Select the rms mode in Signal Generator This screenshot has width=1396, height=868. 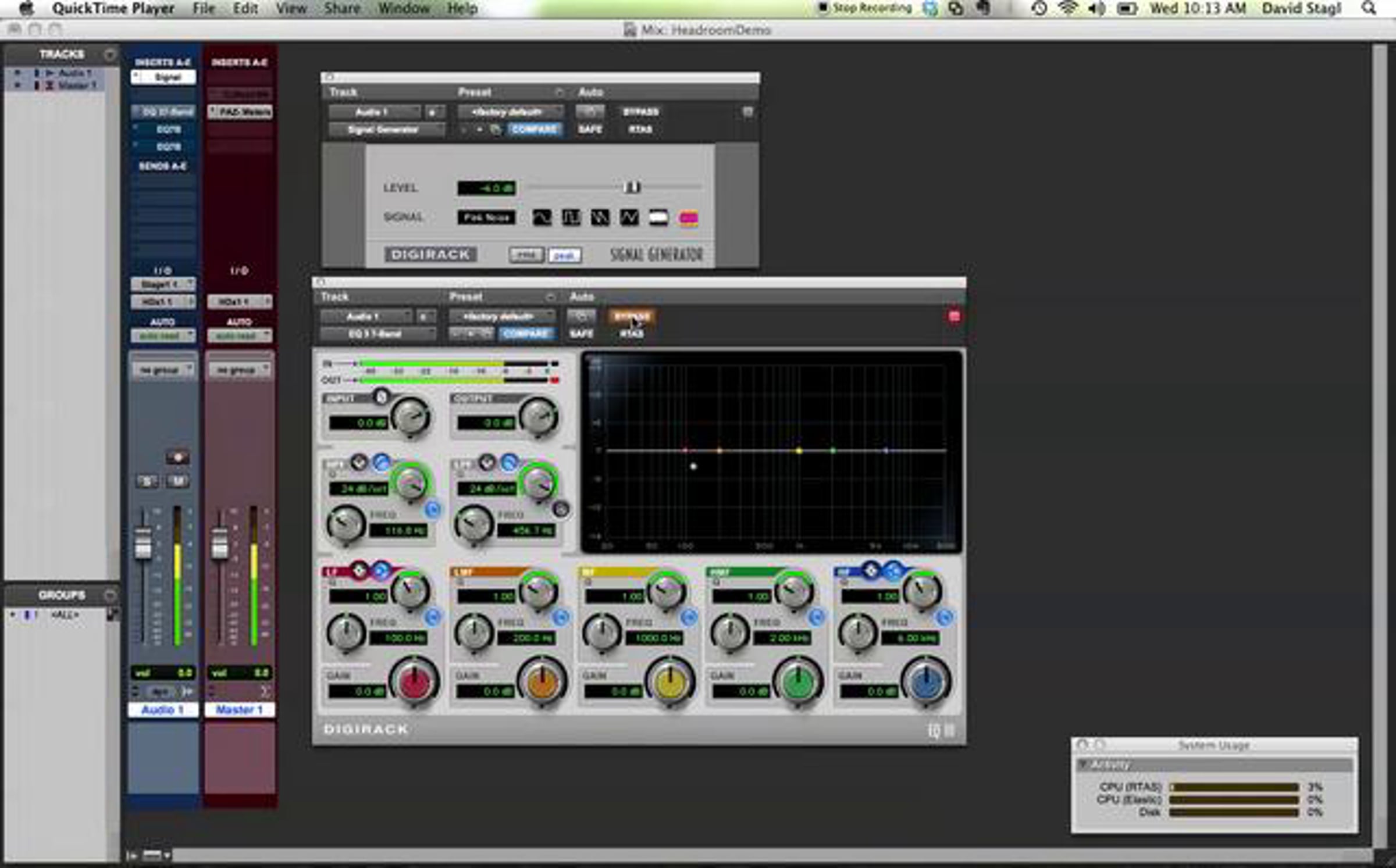(x=526, y=255)
